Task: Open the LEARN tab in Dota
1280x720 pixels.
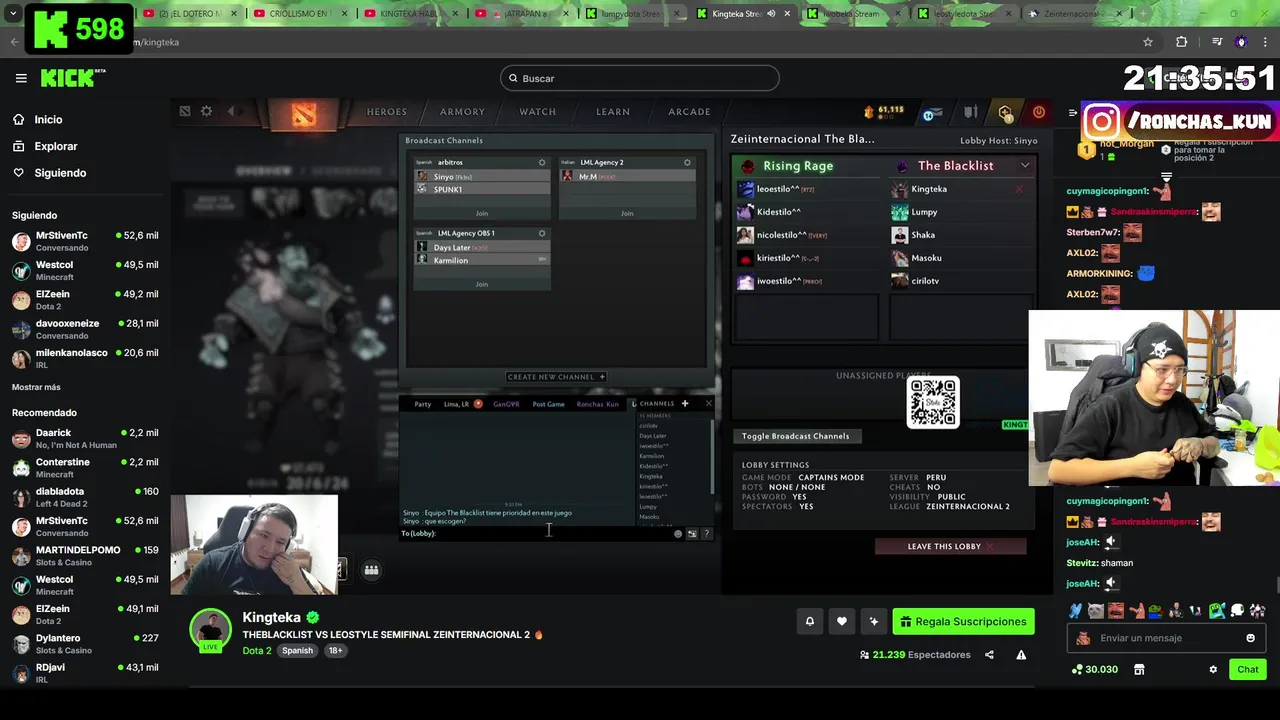Action: pos(613,112)
